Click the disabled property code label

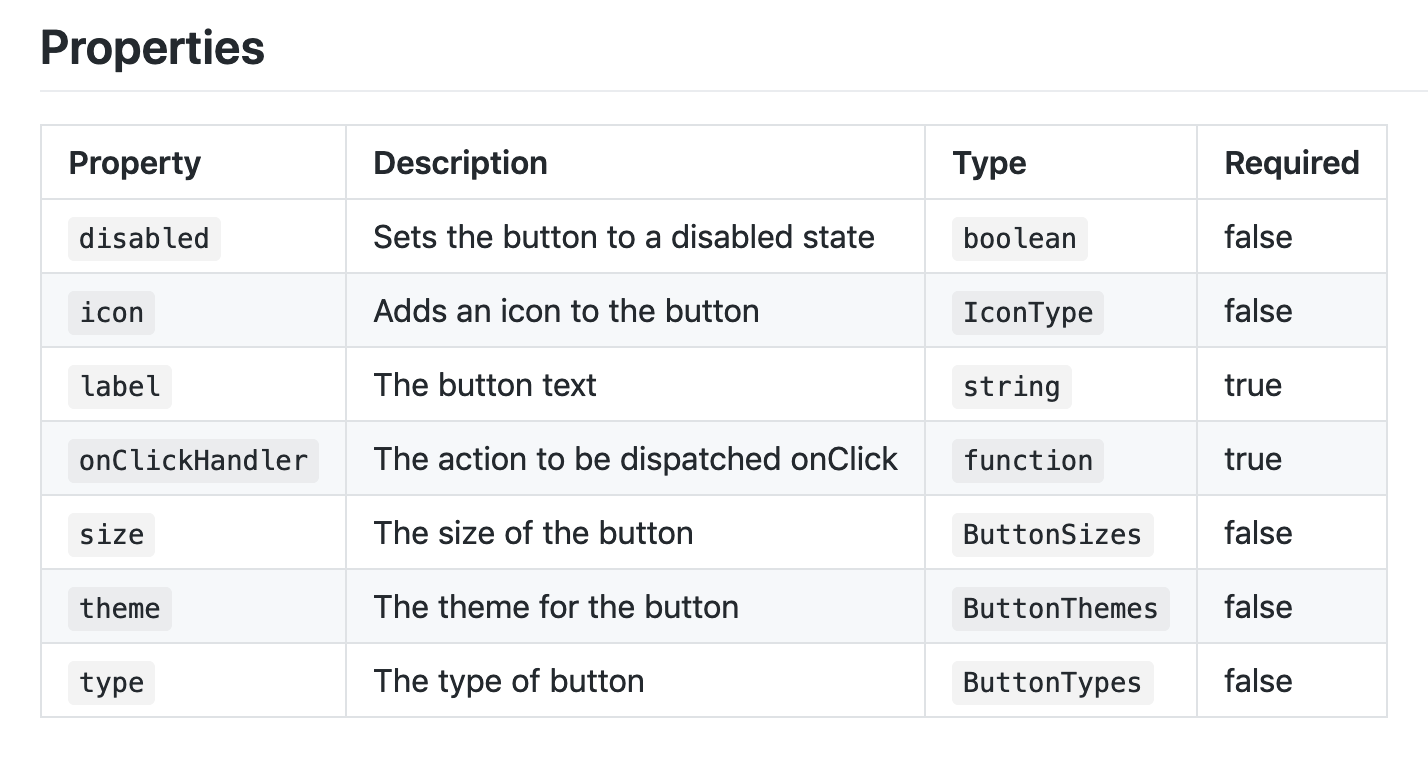click(x=144, y=239)
